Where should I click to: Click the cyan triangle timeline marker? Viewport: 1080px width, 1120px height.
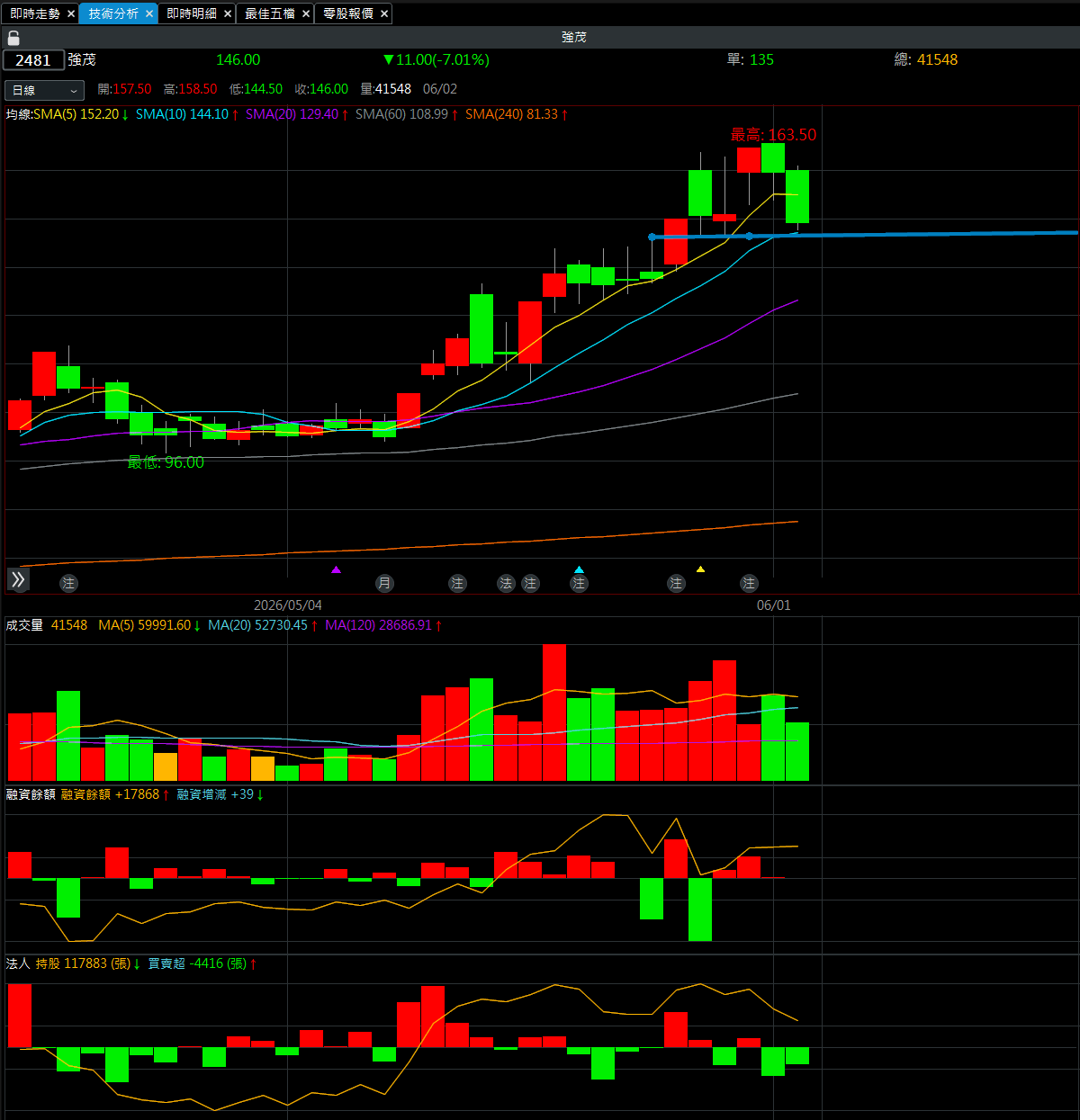coord(579,569)
